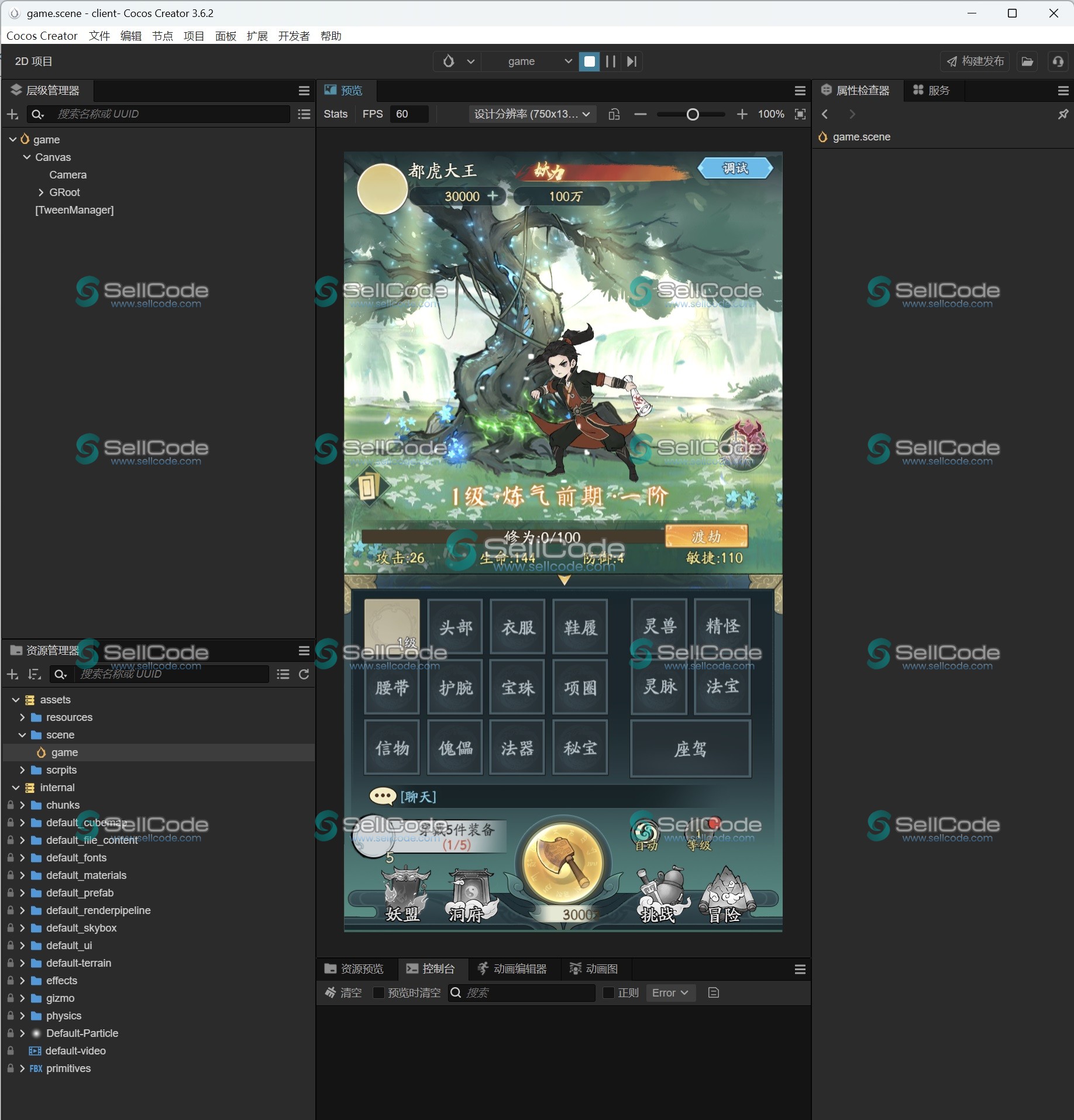Image resolution: width=1074 pixels, height=1120 pixels.
Task: Toggle the Stats display button
Action: (x=336, y=114)
